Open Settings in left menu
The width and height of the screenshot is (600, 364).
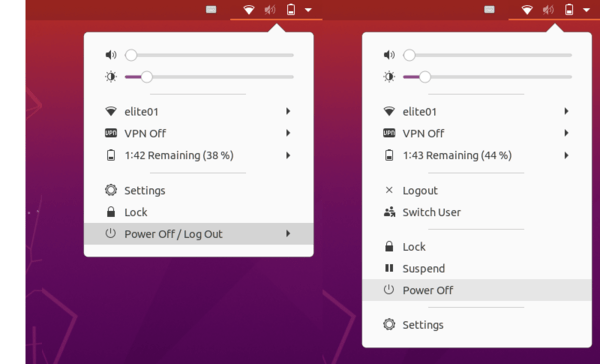(x=199, y=190)
